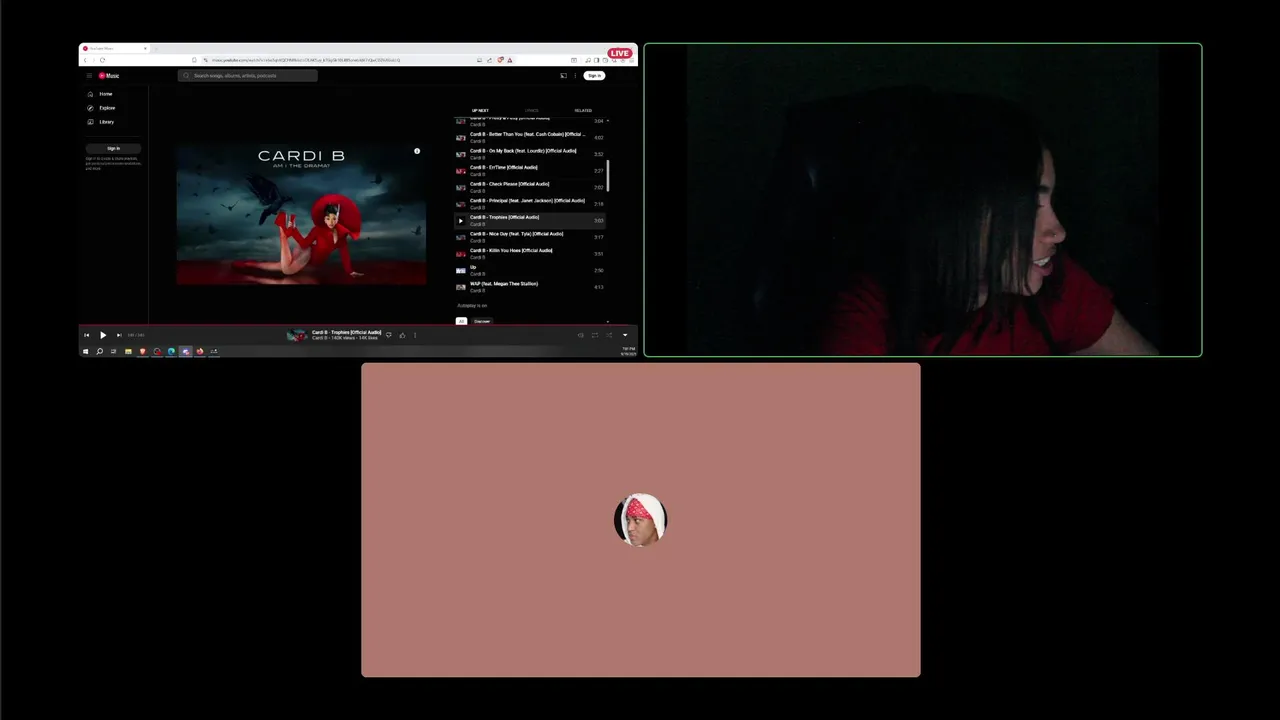Image resolution: width=1280 pixels, height=720 pixels.
Task: Click the YouTube Music logo
Action: tap(109, 76)
